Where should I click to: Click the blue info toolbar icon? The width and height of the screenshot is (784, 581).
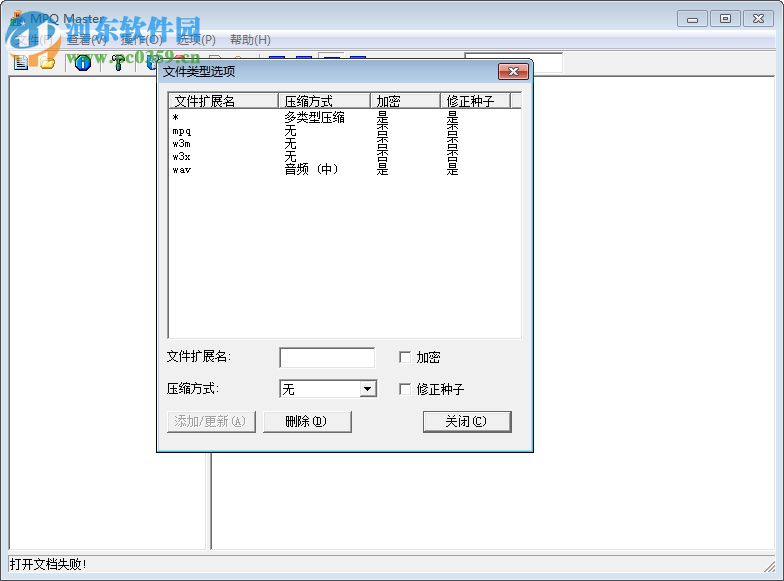tap(82, 62)
